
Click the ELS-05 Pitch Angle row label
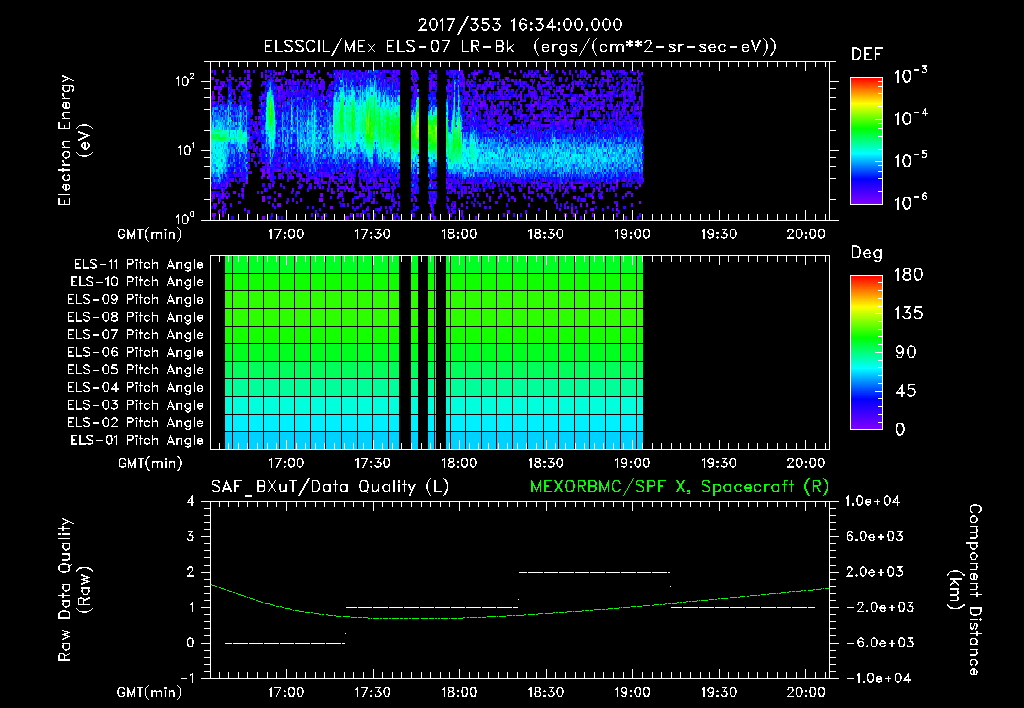pos(136,370)
